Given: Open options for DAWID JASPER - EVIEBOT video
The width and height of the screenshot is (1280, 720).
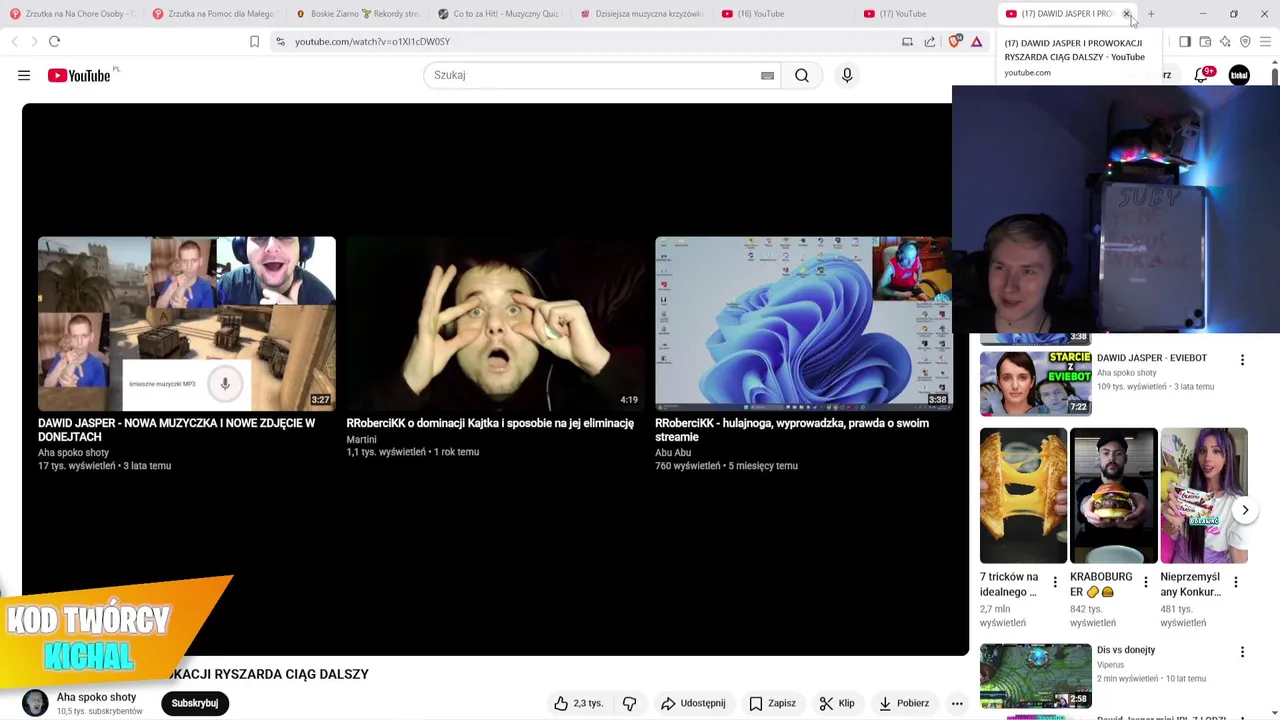Looking at the screenshot, I should point(1242,360).
